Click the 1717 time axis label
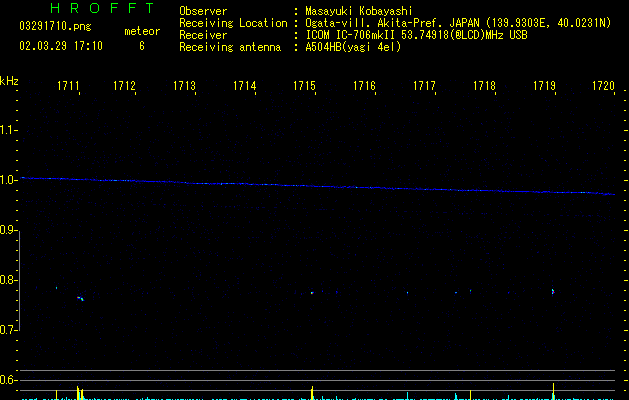Image resolution: width=629 pixels, height=400 pixels. [x=424, y=86]
